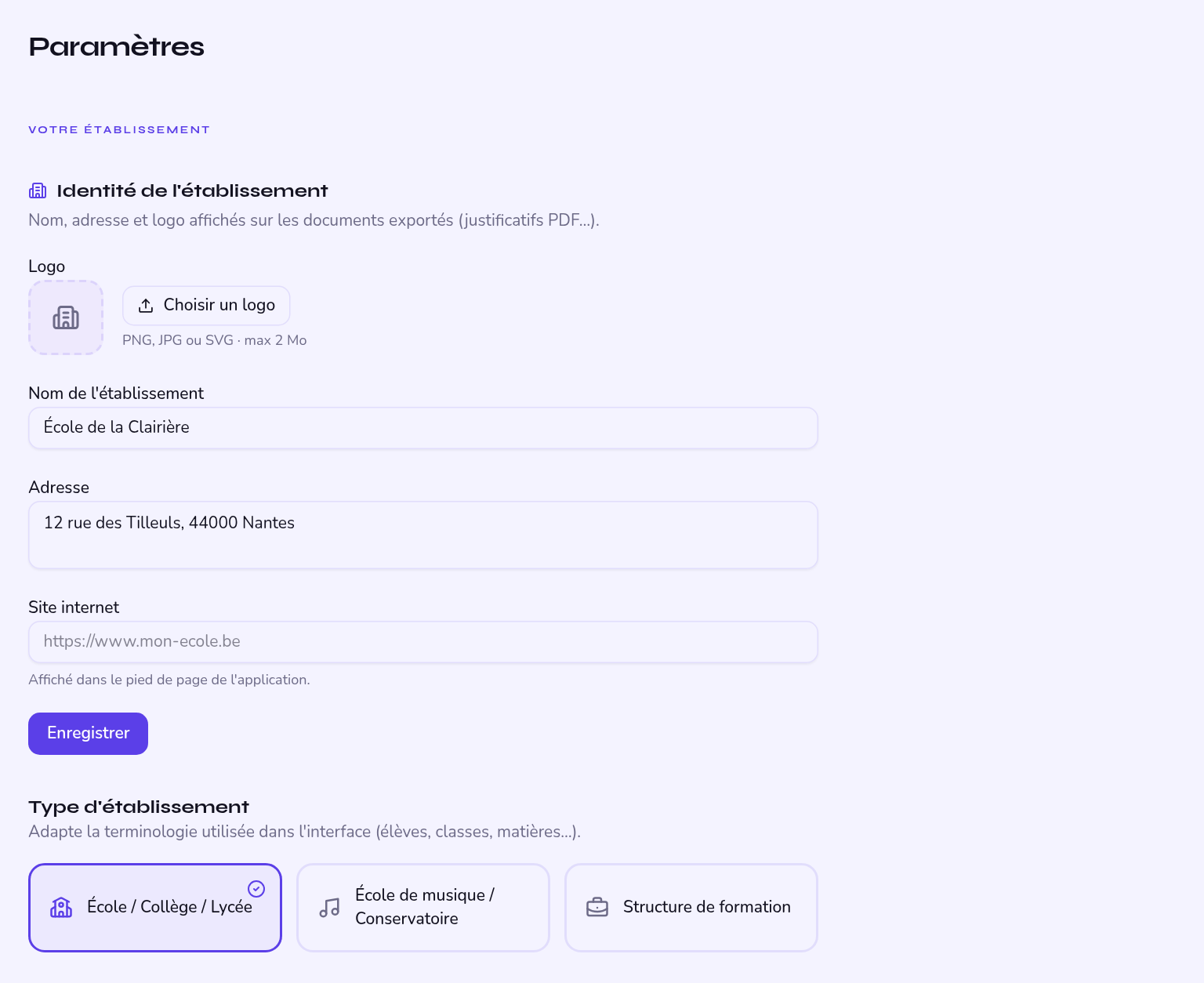This screenshot has width=1204, height=983.
Task: Click the dashed logo preview thumbnail
Action: click(66, 317)
